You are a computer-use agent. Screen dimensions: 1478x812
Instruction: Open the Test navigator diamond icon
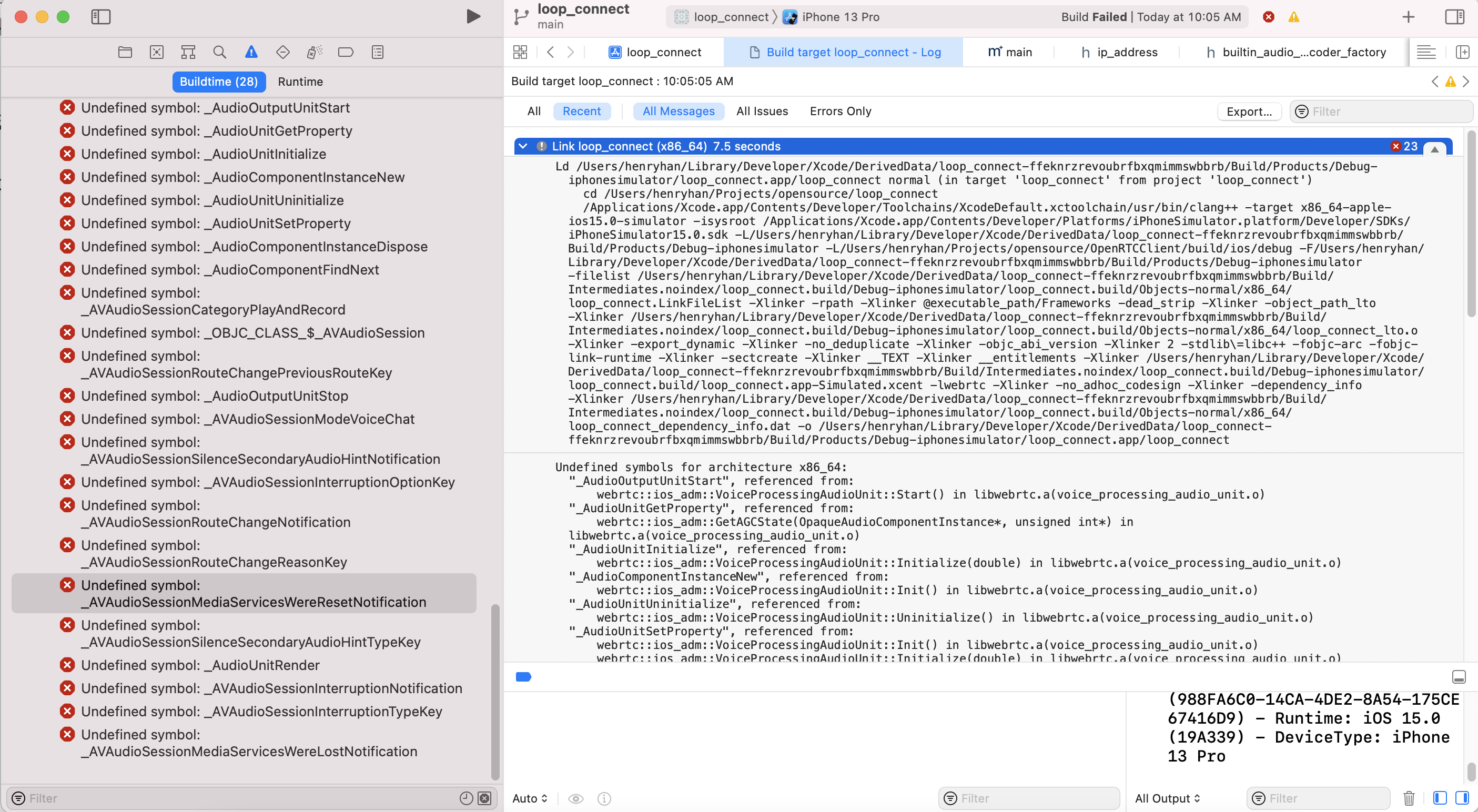click(283, 52)
